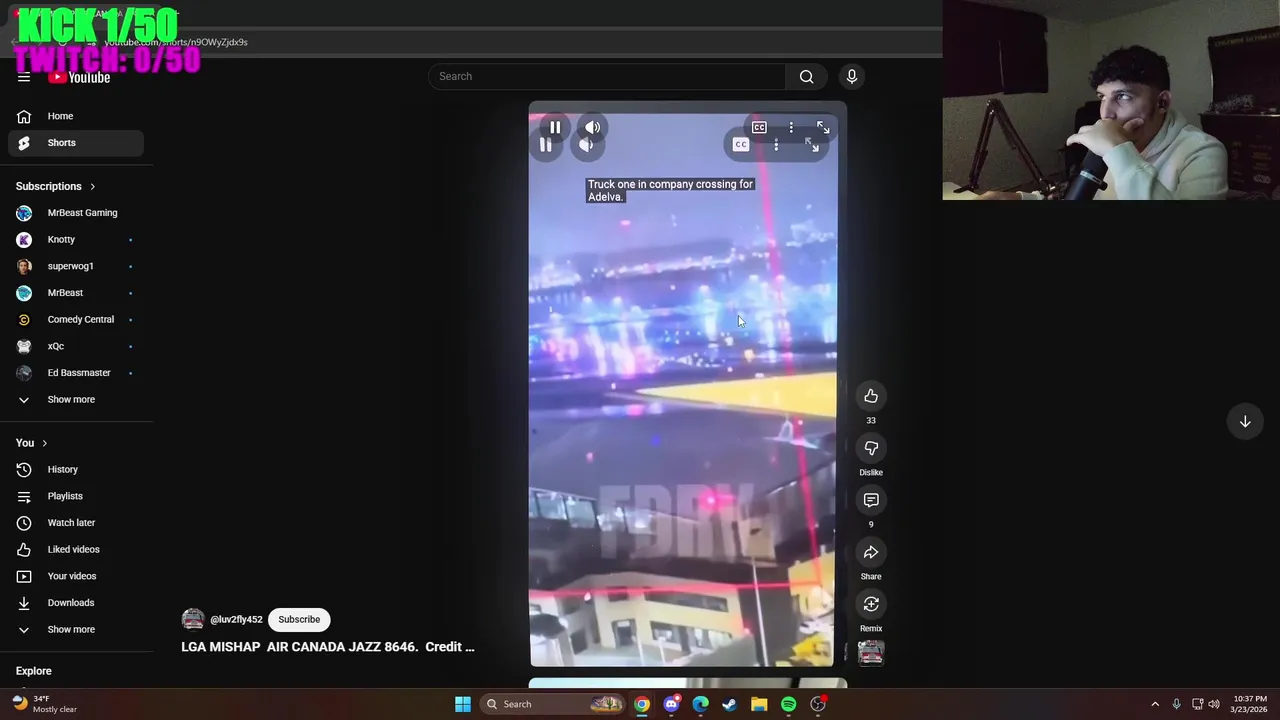Dislike the Short
Screen dimensions: 1280x720
coord(871,448)
